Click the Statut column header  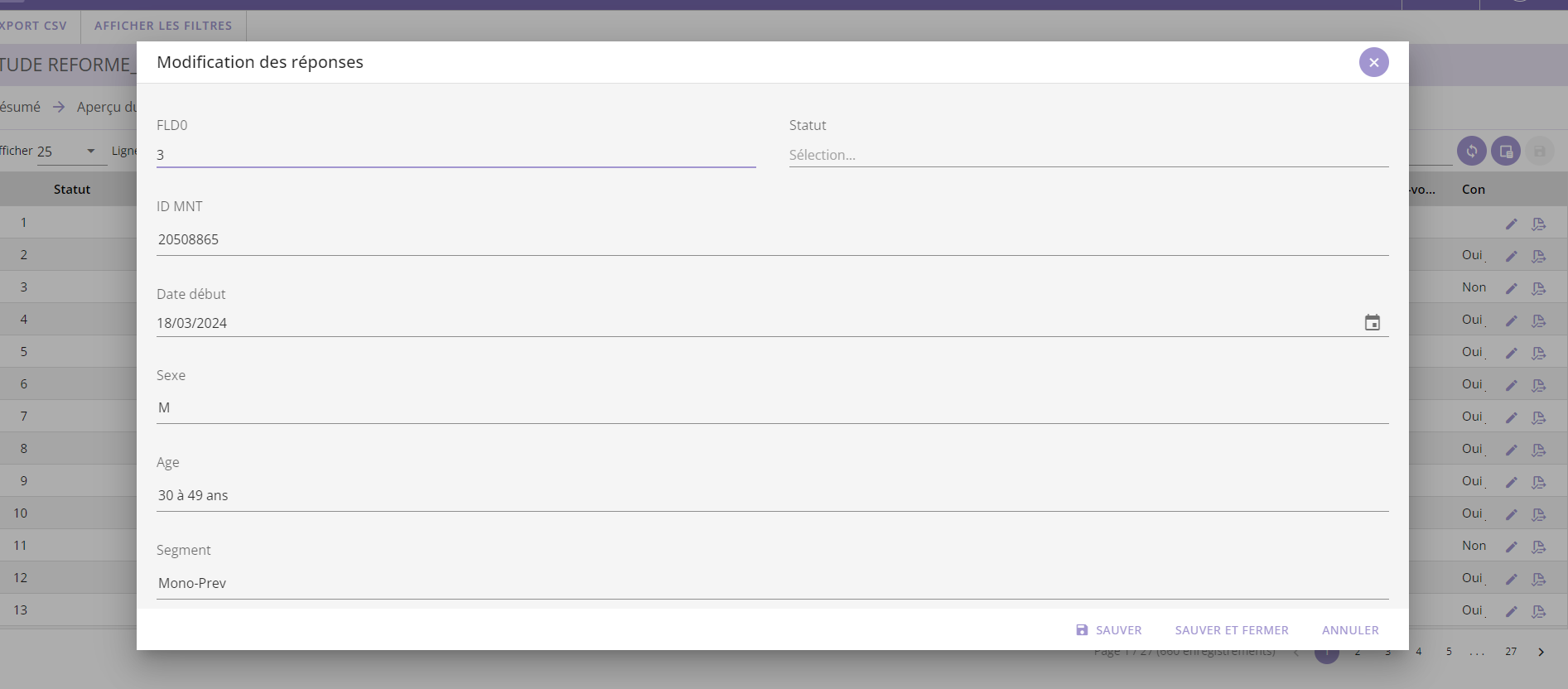click(72, 190)
